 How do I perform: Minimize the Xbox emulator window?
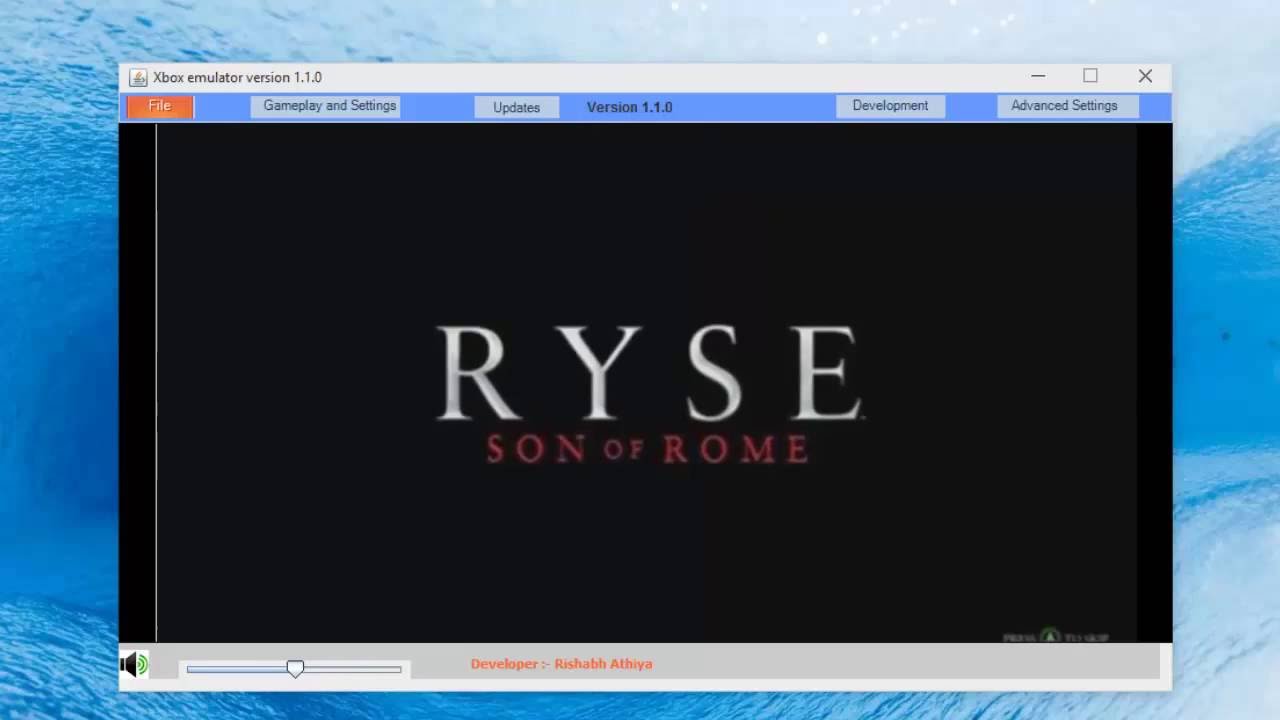(1038, 76)
